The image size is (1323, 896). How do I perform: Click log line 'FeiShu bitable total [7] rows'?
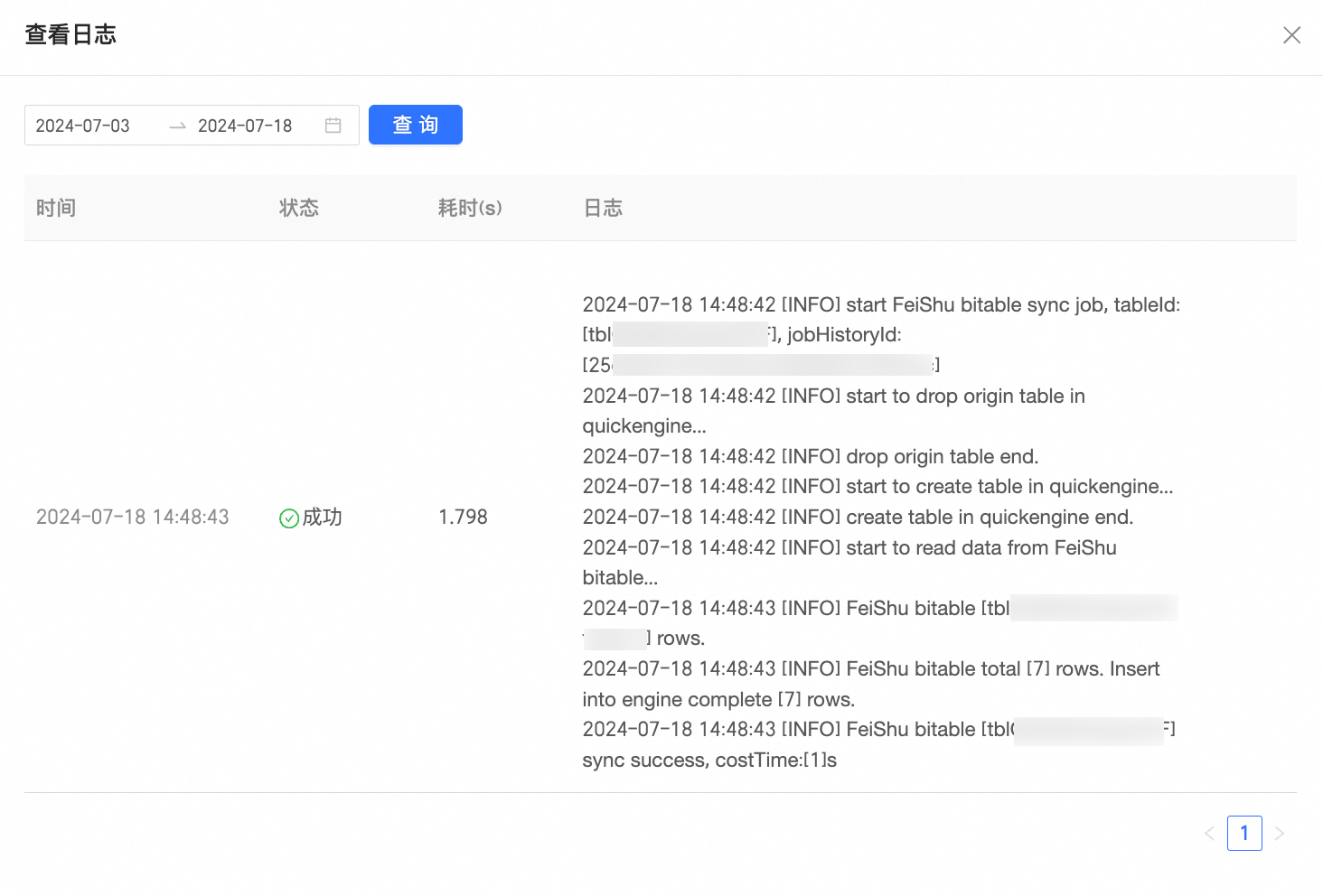pos(871,668)
